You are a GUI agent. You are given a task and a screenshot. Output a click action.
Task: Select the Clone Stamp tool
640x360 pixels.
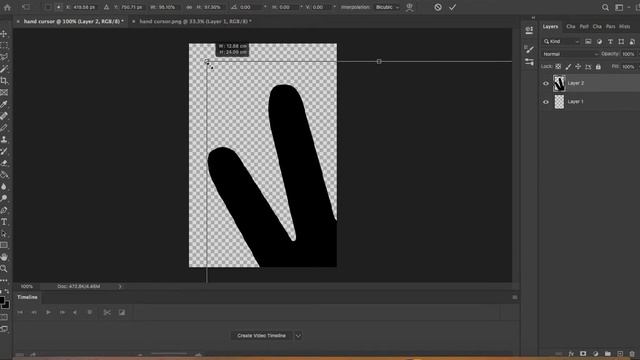pos(4,140)
